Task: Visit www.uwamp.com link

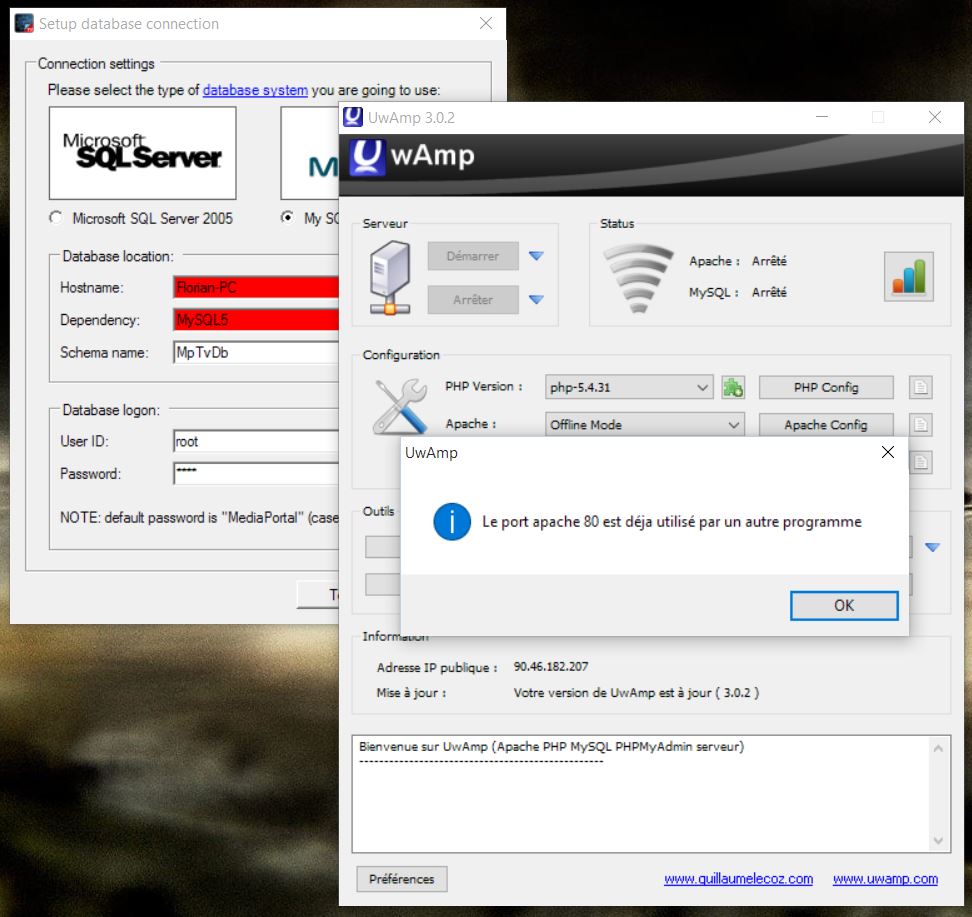Action: 885,879
